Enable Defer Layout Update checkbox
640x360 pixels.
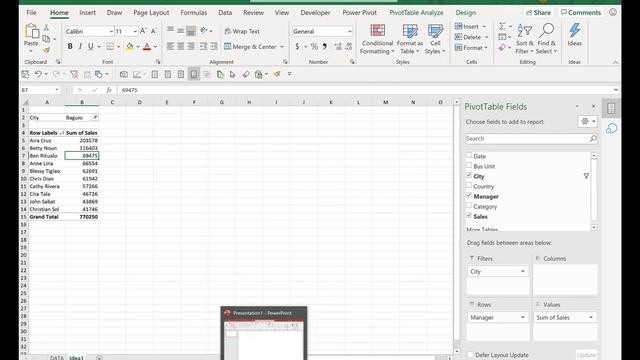470,355
